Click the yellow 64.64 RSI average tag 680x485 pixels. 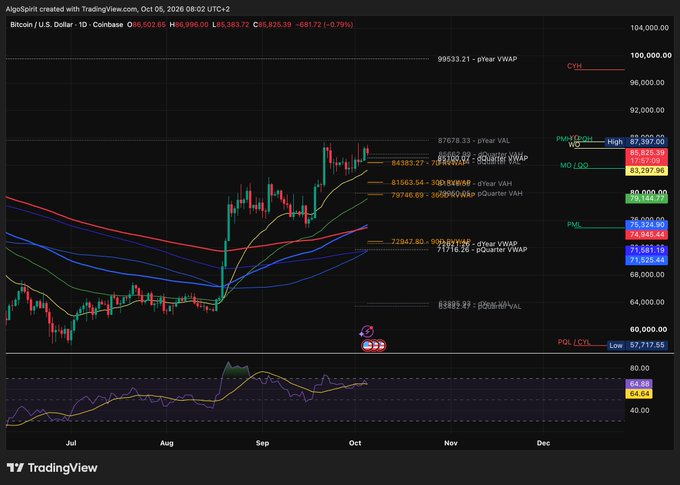click(x=639, y=394)
